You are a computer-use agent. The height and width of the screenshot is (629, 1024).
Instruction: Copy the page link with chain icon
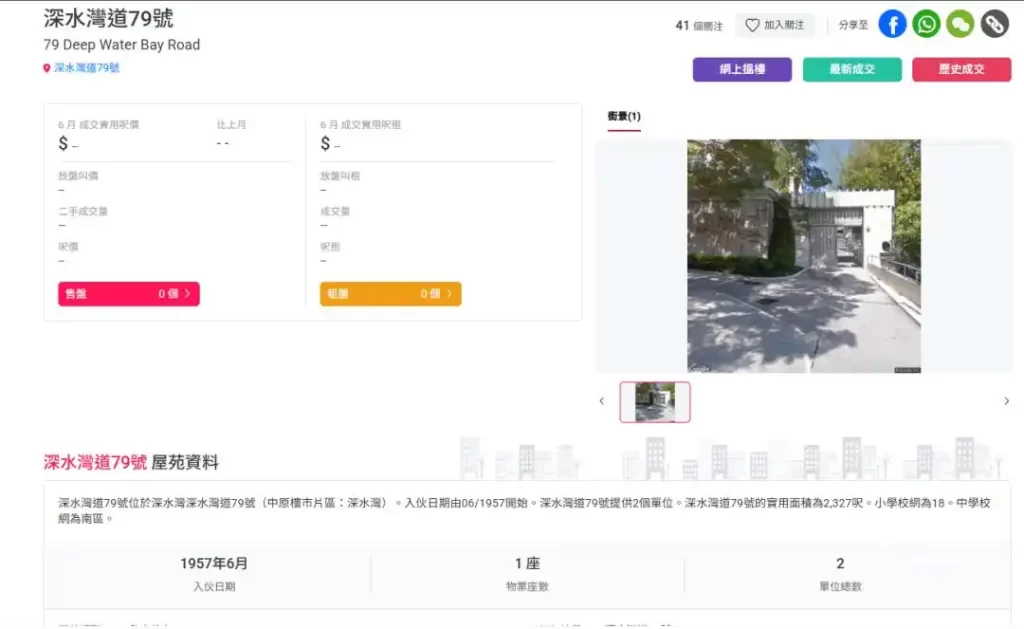(x=994, y=24)
